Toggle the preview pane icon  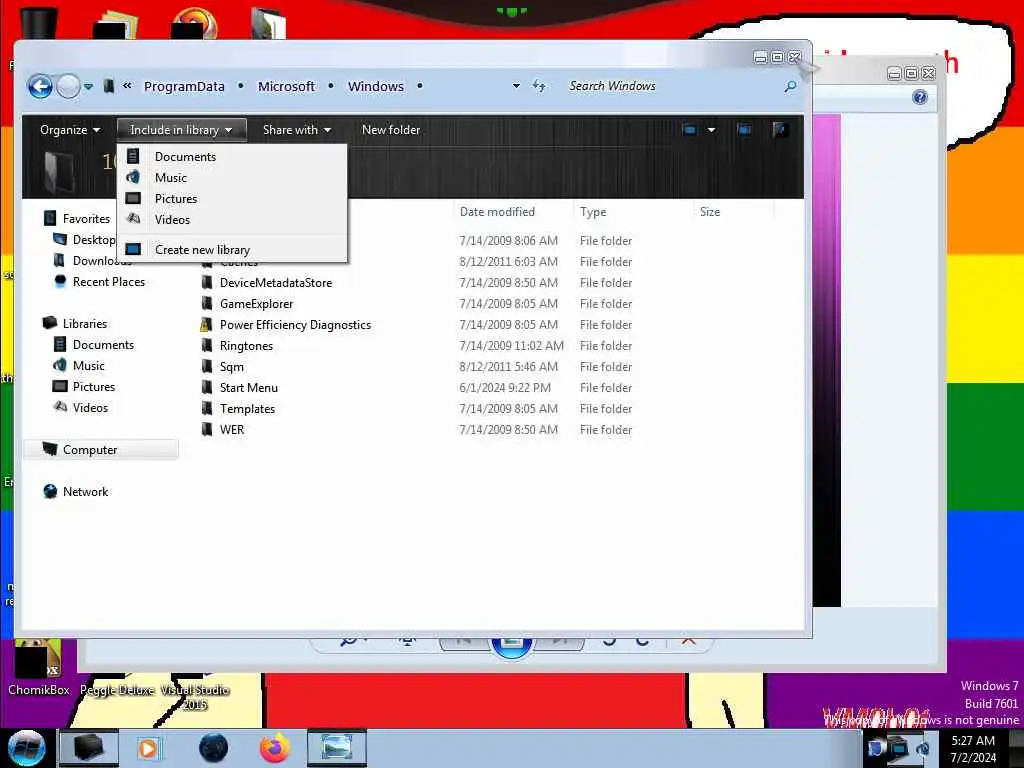click(x=744, y=130)
